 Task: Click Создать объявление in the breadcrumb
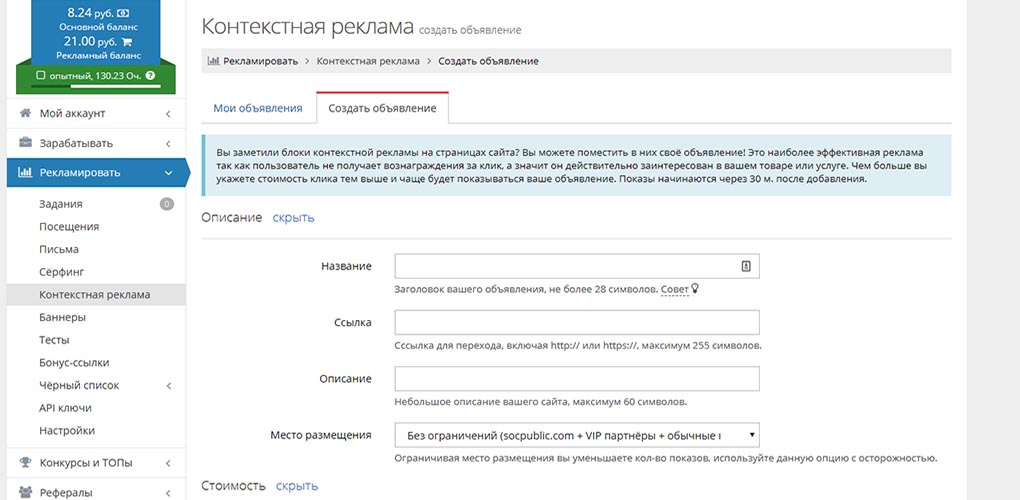point(489,61)
